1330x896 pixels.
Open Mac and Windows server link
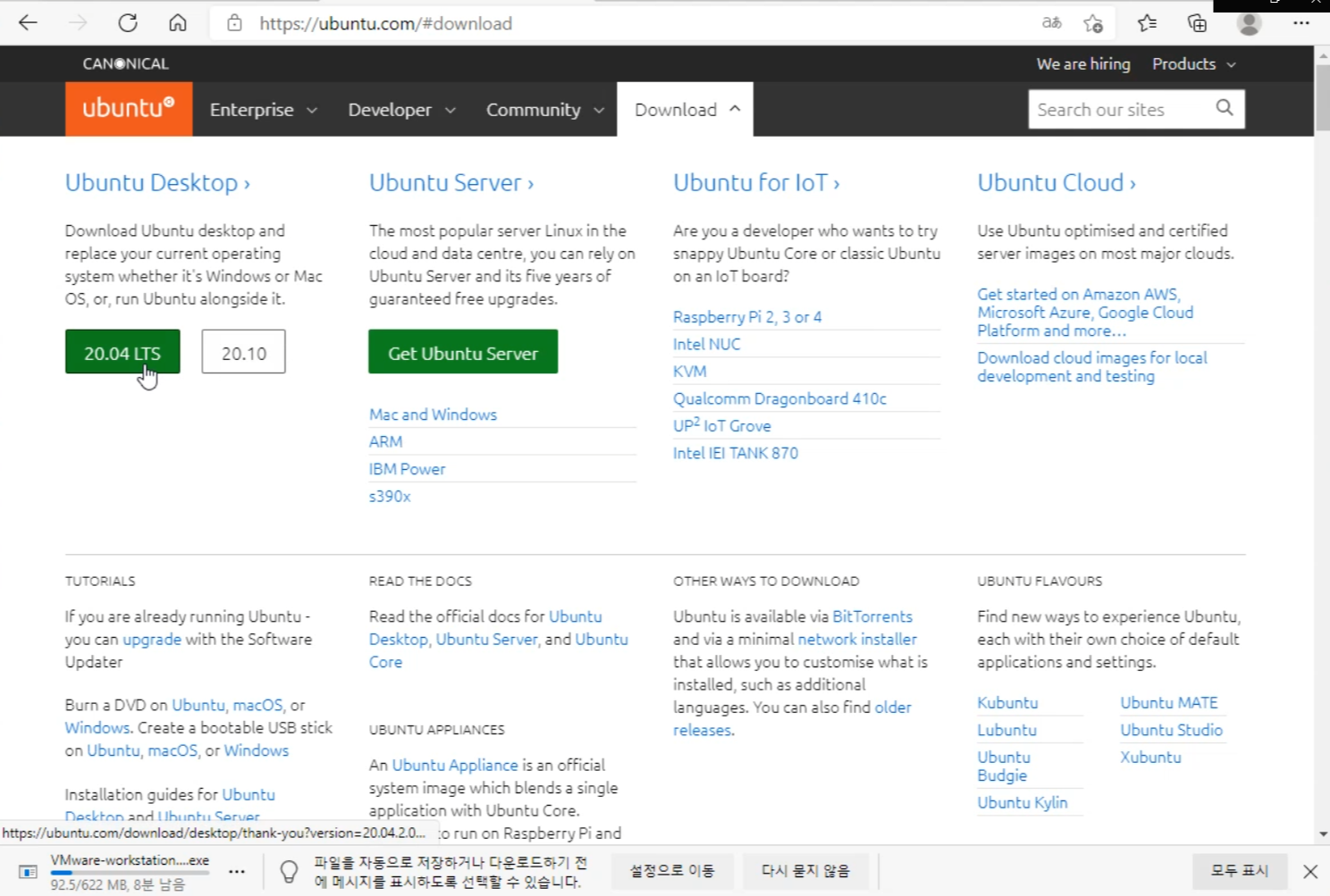point(433,415)
